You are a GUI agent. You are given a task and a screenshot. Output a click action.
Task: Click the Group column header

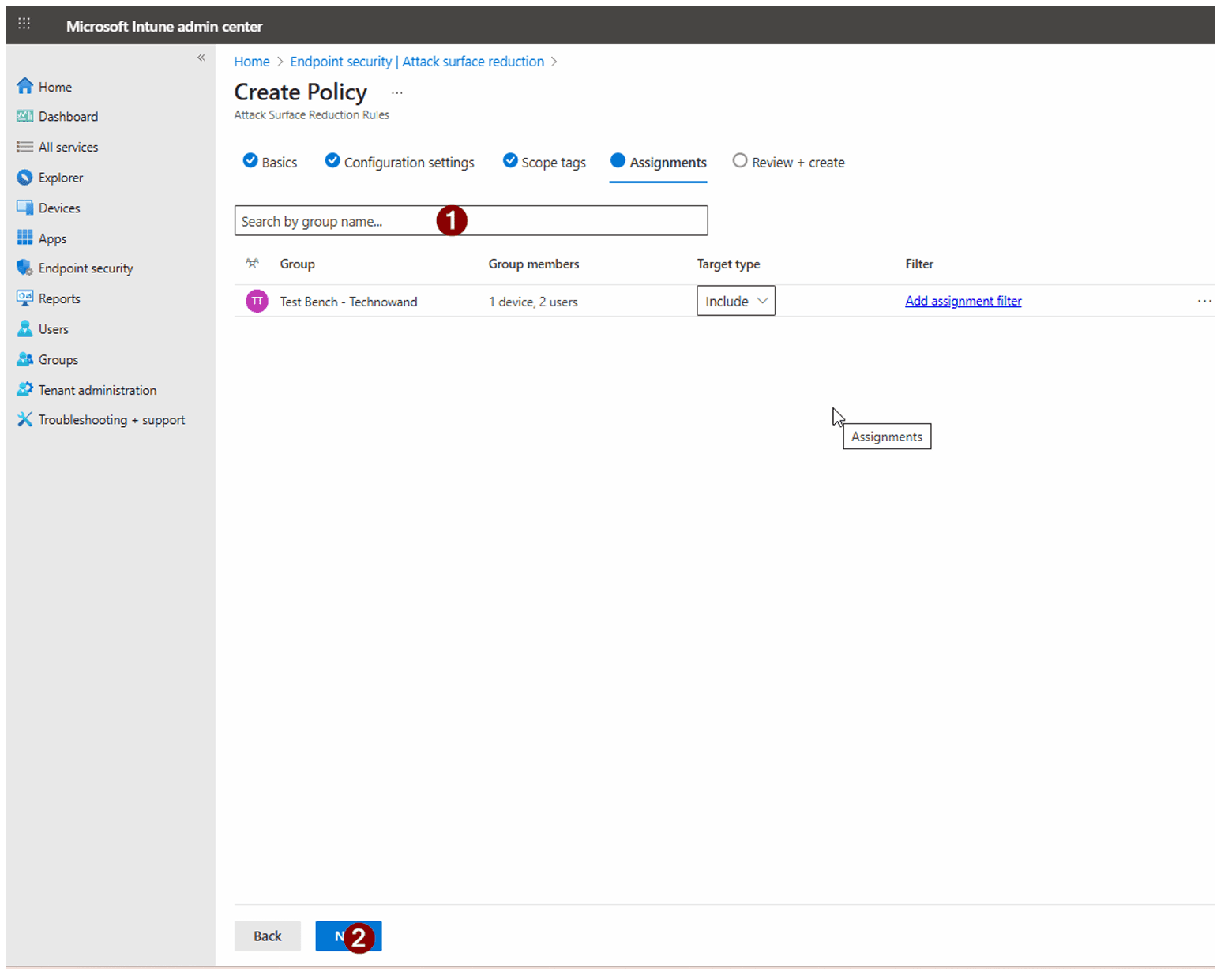(298, 264)
